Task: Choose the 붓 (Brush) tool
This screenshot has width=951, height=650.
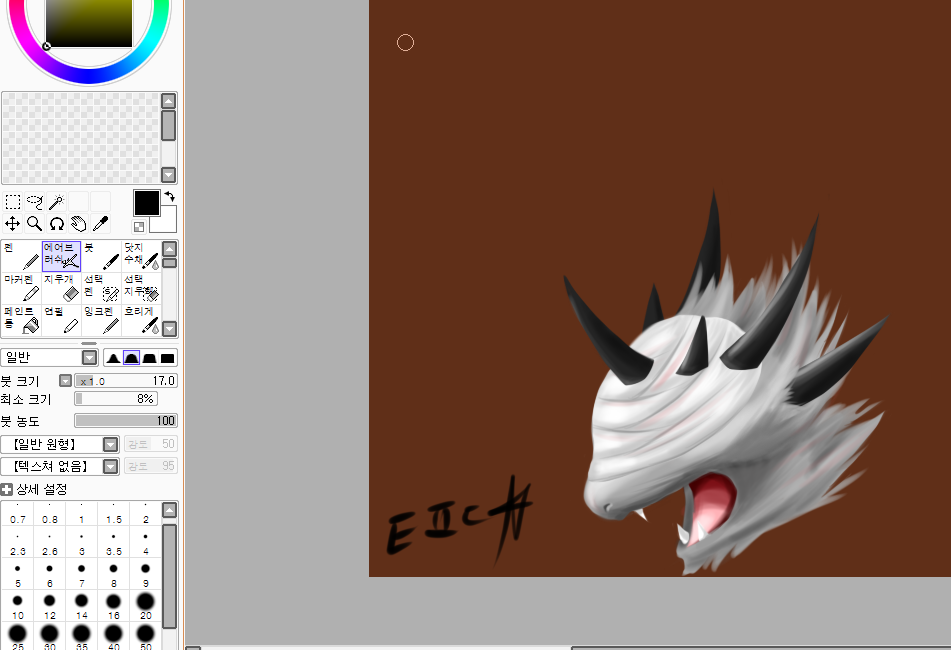Action: coord(101,256)
